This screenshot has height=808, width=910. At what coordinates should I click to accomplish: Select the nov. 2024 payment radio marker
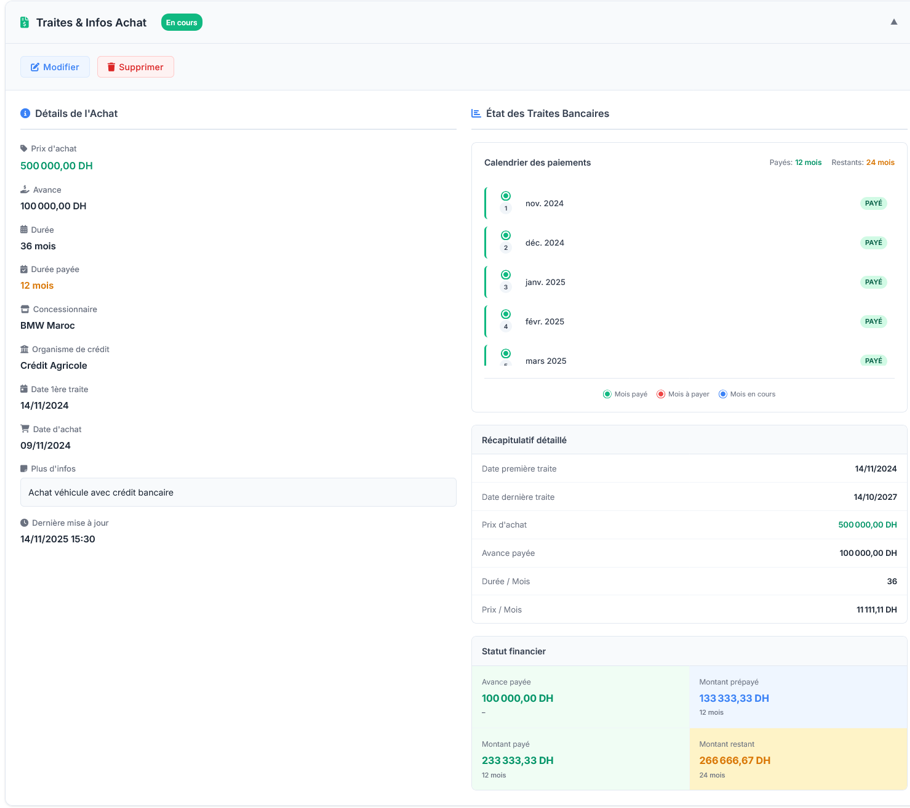[x=506, y=196]
